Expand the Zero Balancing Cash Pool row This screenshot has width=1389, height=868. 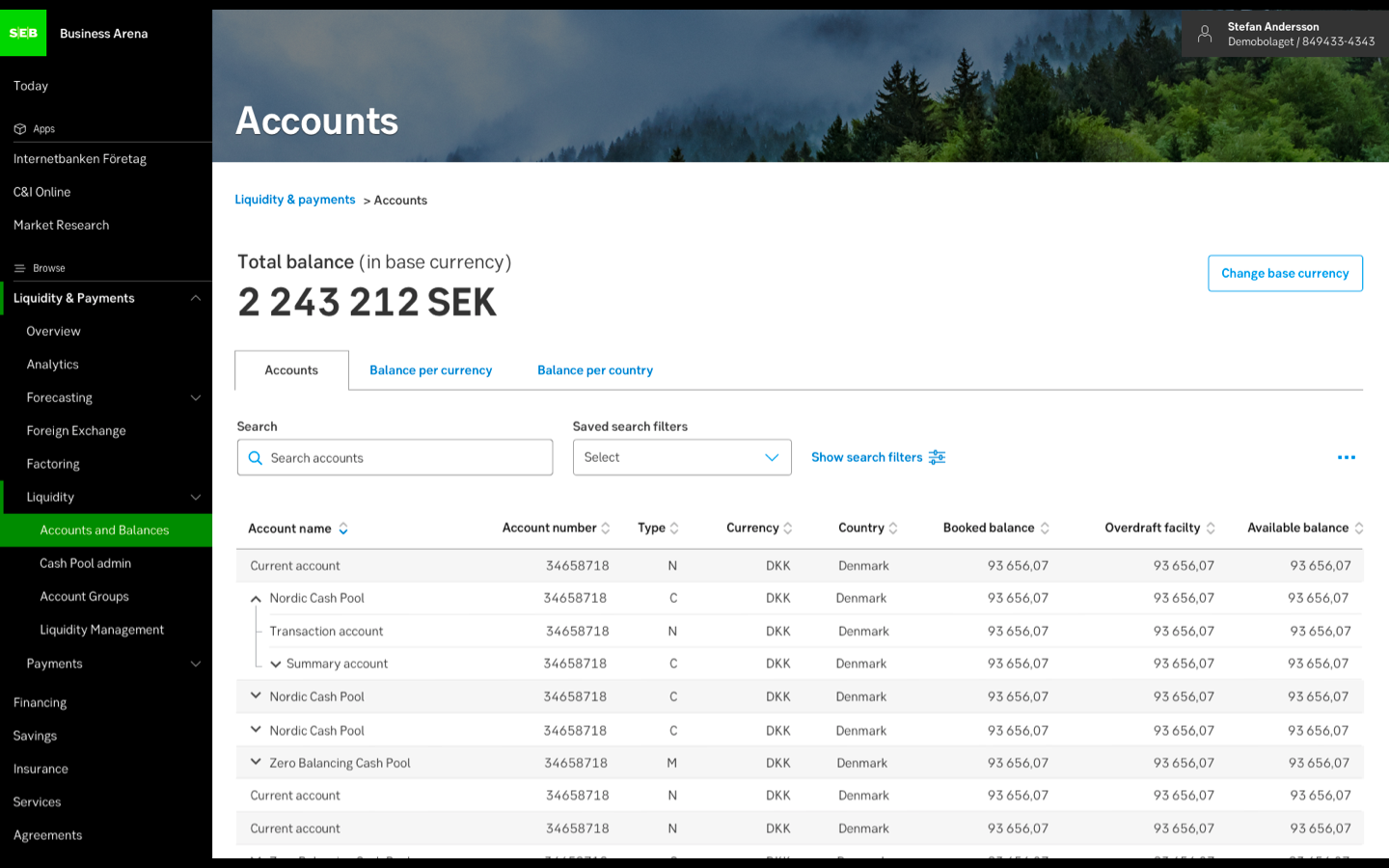pos(256,762)
